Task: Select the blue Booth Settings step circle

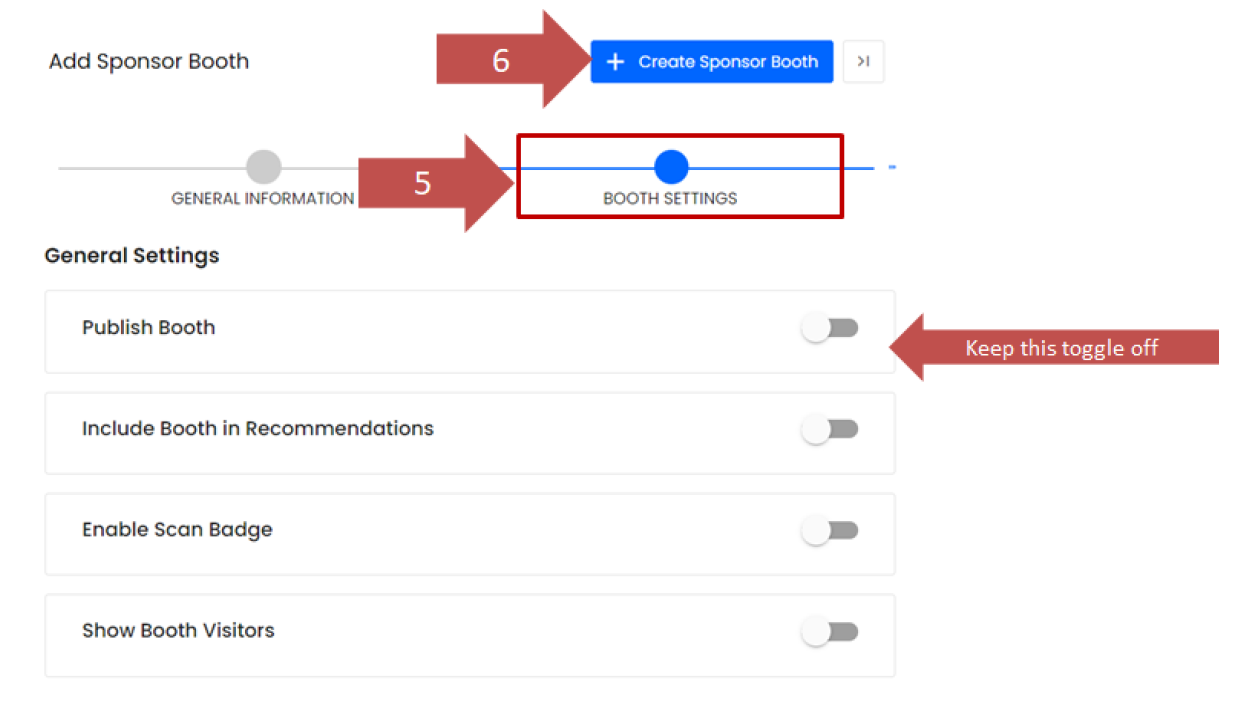Action: click(x=671, y=167)
